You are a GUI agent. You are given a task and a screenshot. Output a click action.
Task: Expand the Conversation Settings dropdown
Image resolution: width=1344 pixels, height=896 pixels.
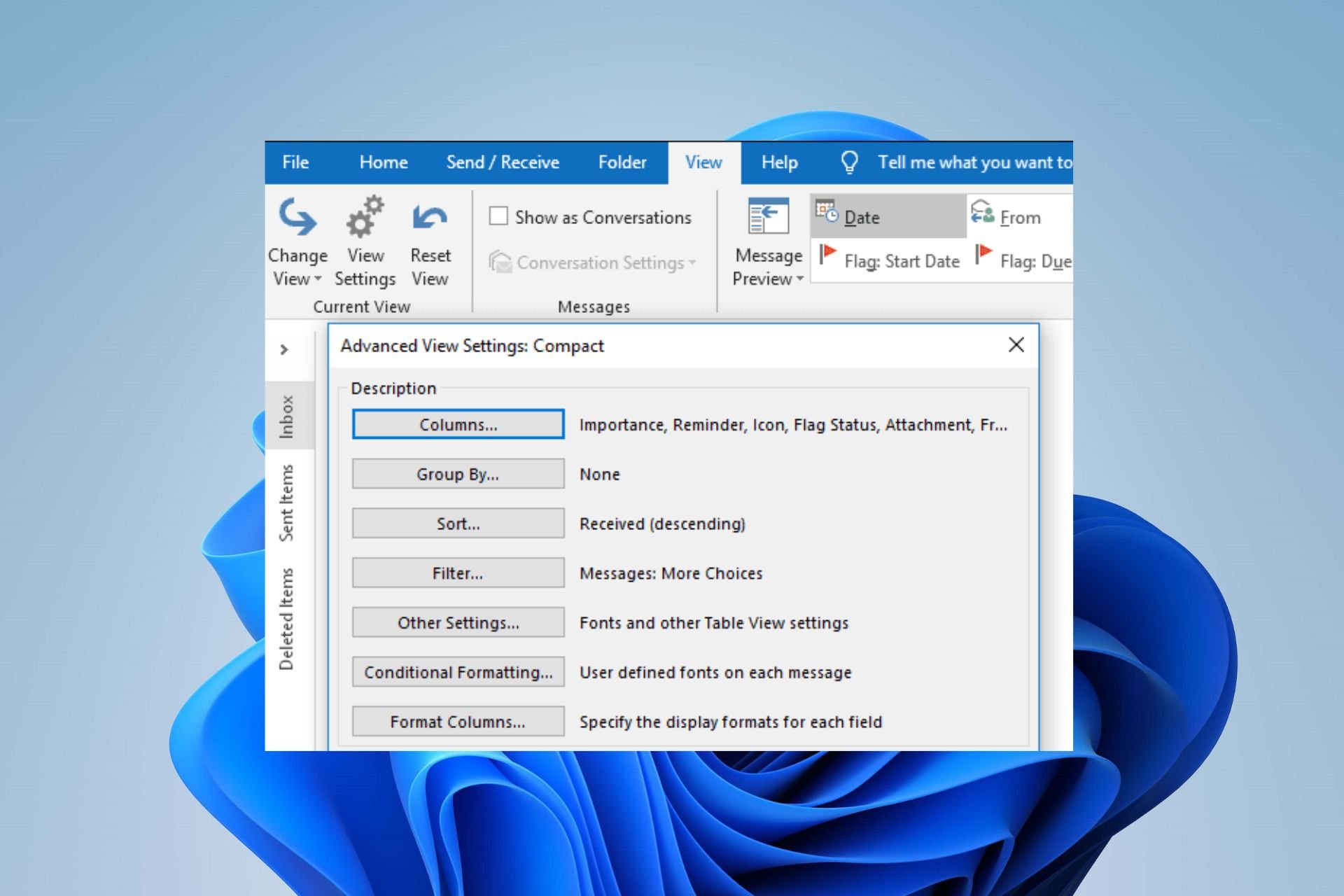pyautogui.click(x=593, y=262)
